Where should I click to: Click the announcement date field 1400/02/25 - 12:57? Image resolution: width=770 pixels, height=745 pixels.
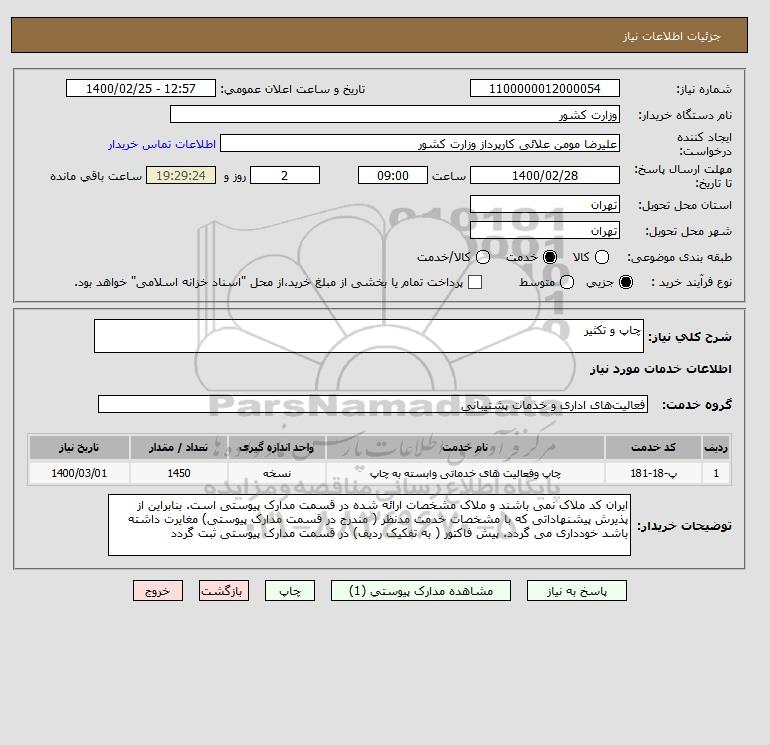141,88
